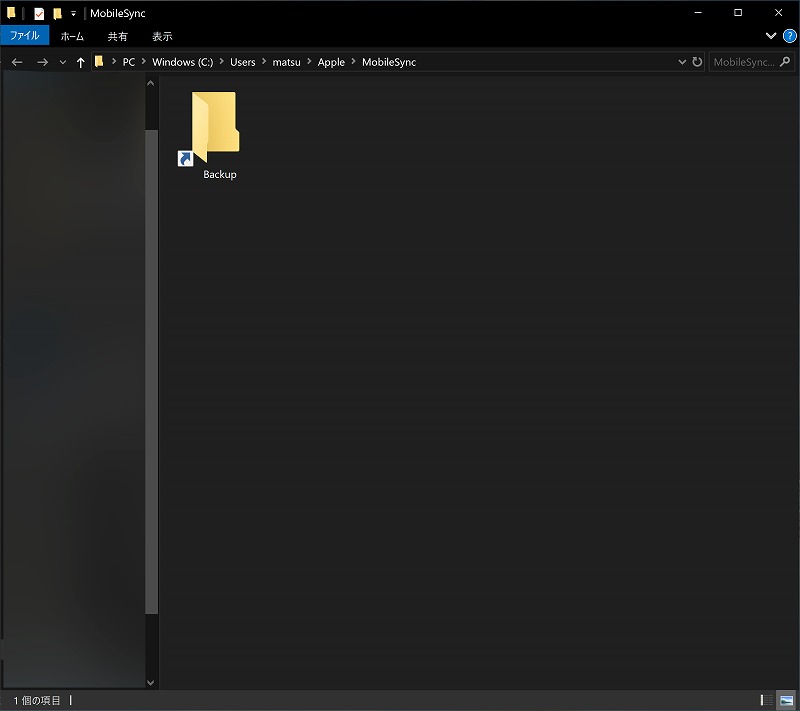The image size is (800, 711).
Task: Maximize the MobileSync window
Action: coord(738,13)
